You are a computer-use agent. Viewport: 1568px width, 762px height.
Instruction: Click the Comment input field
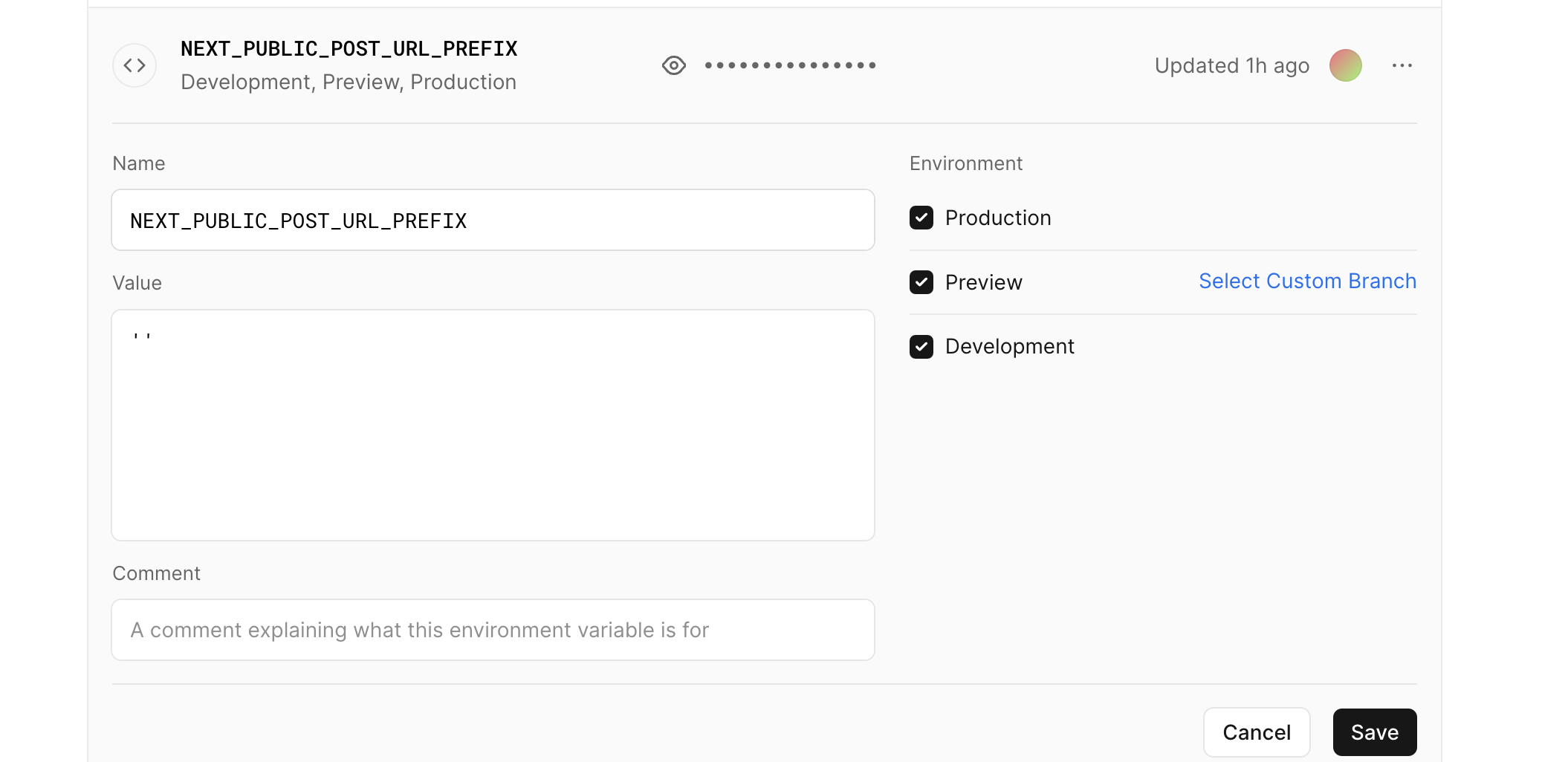point(493,629)
